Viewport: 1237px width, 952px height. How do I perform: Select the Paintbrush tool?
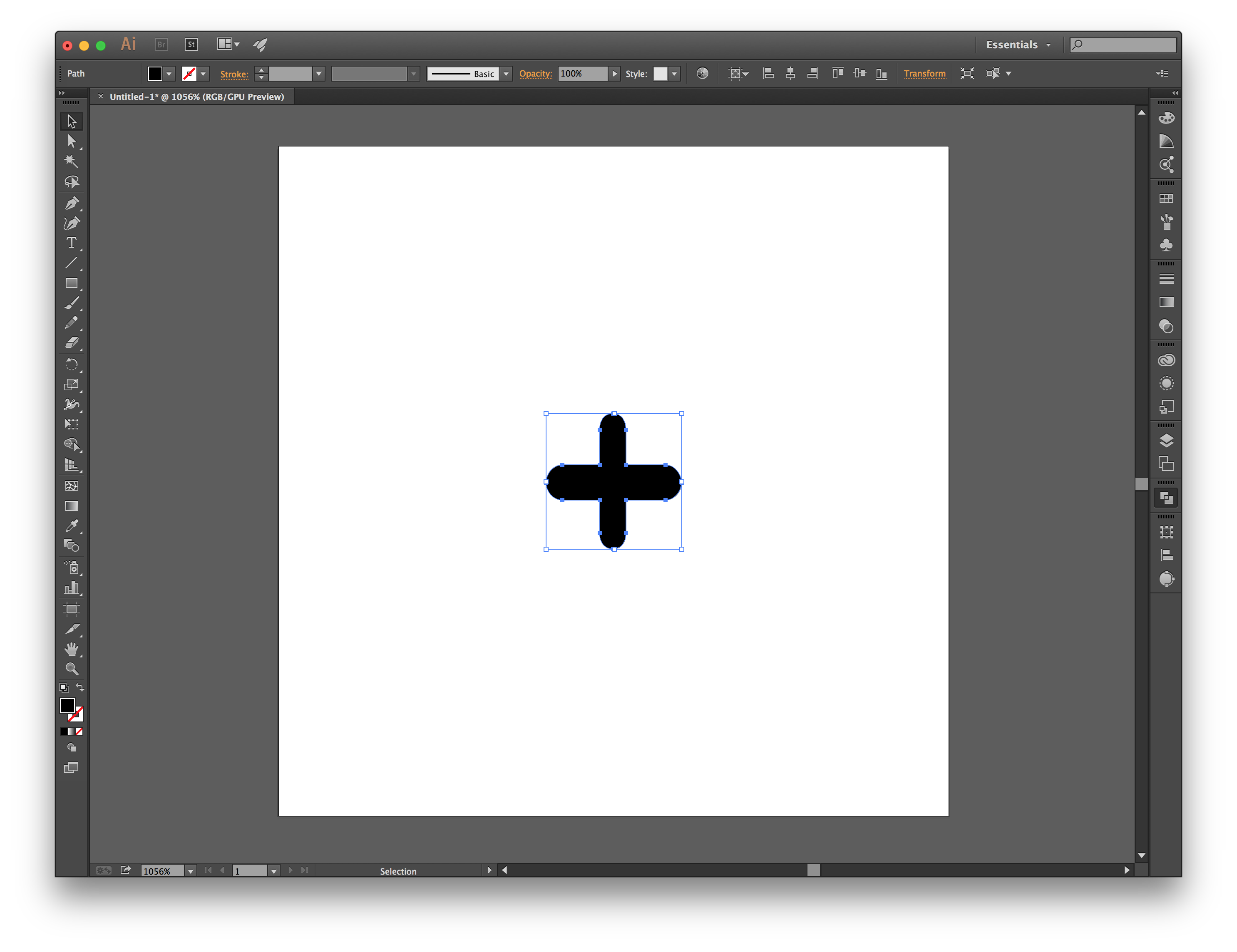pos(71,304)
